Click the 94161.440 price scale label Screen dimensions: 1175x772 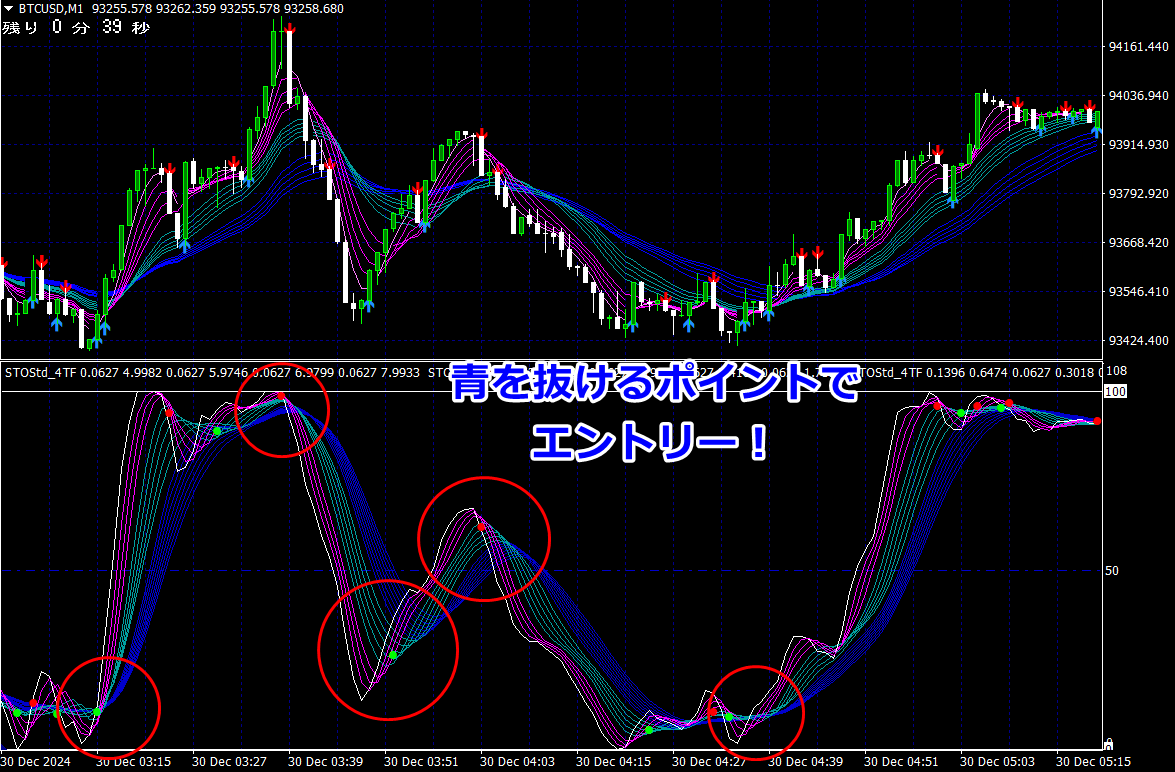1138,46
